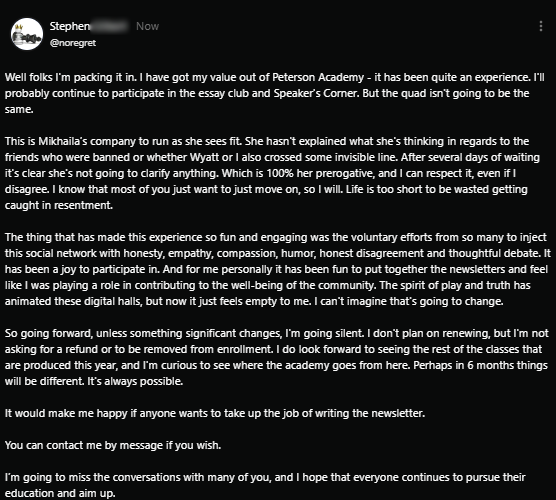Click the paragraph starting "So going forward"
This screenshot has width=556, height=500.
(x=277, y=357)
